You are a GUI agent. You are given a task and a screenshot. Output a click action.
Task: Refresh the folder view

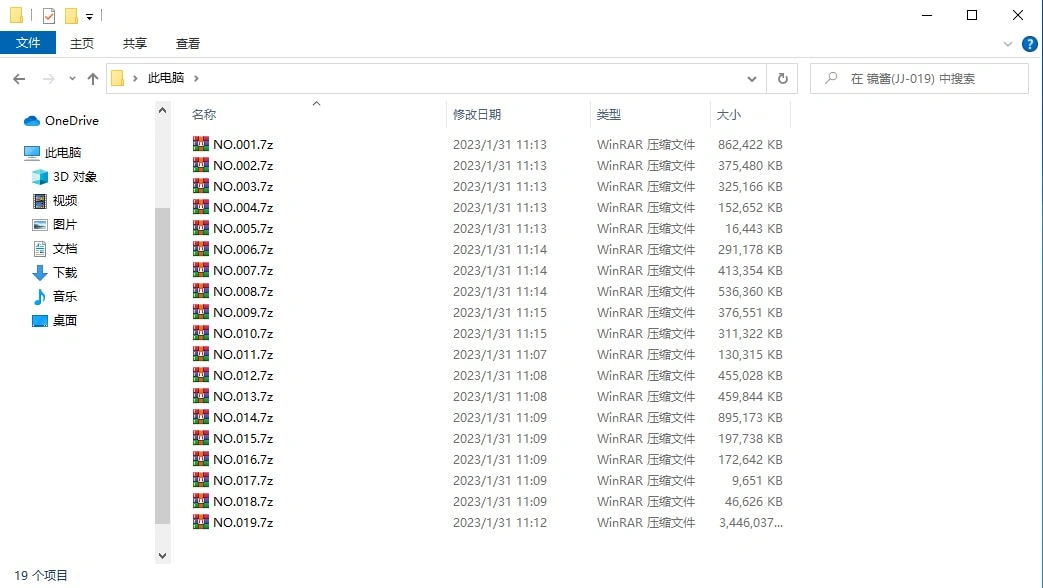click(x=782, y=78)
